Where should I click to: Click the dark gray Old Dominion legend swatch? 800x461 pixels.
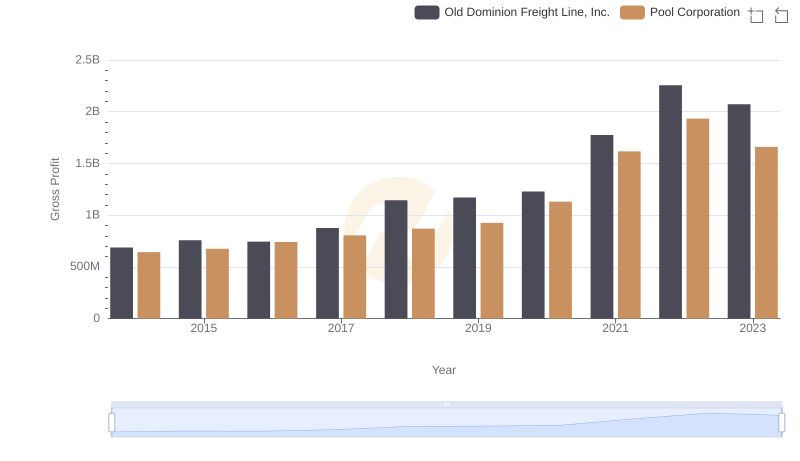pyautogui.click(x=427, y=12)
